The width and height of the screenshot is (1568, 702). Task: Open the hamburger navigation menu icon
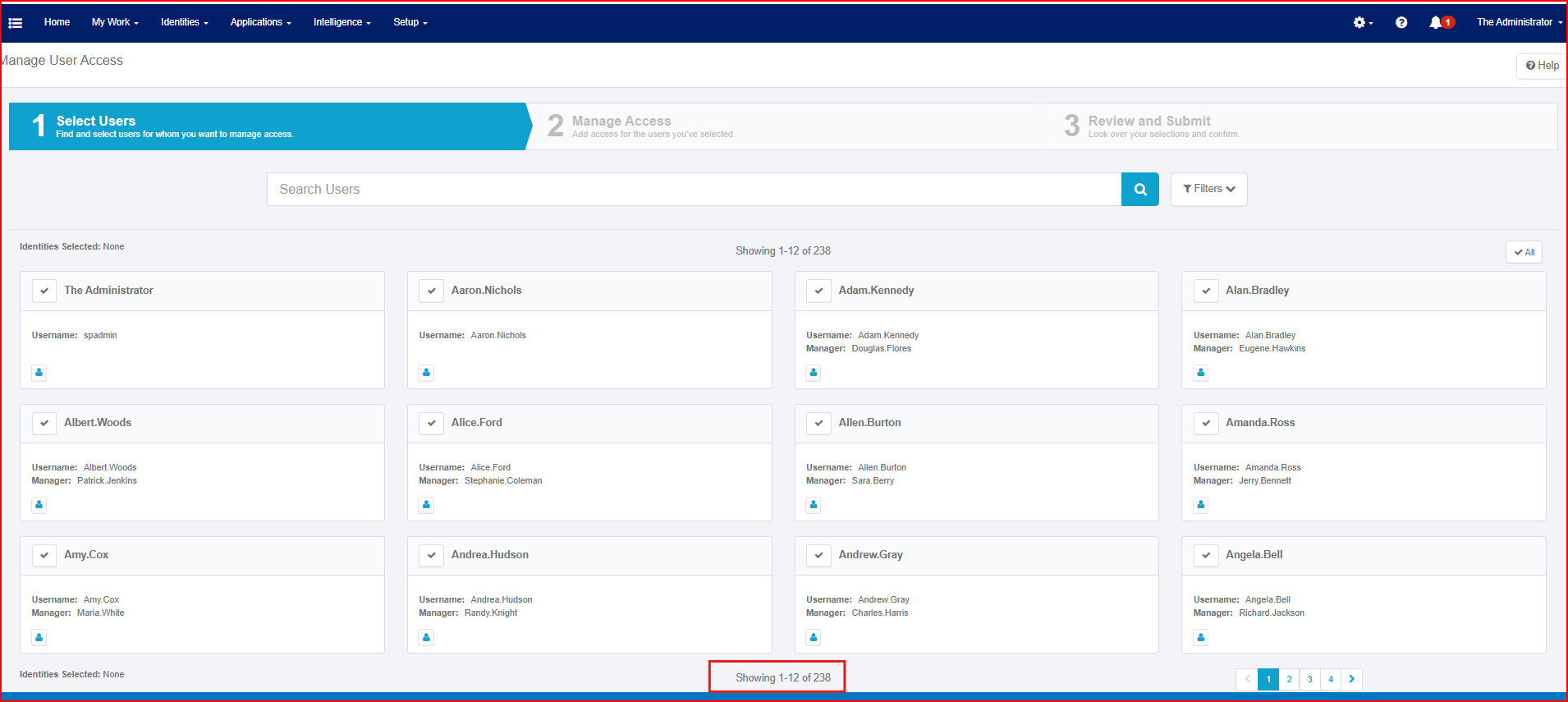click(15, 22)
